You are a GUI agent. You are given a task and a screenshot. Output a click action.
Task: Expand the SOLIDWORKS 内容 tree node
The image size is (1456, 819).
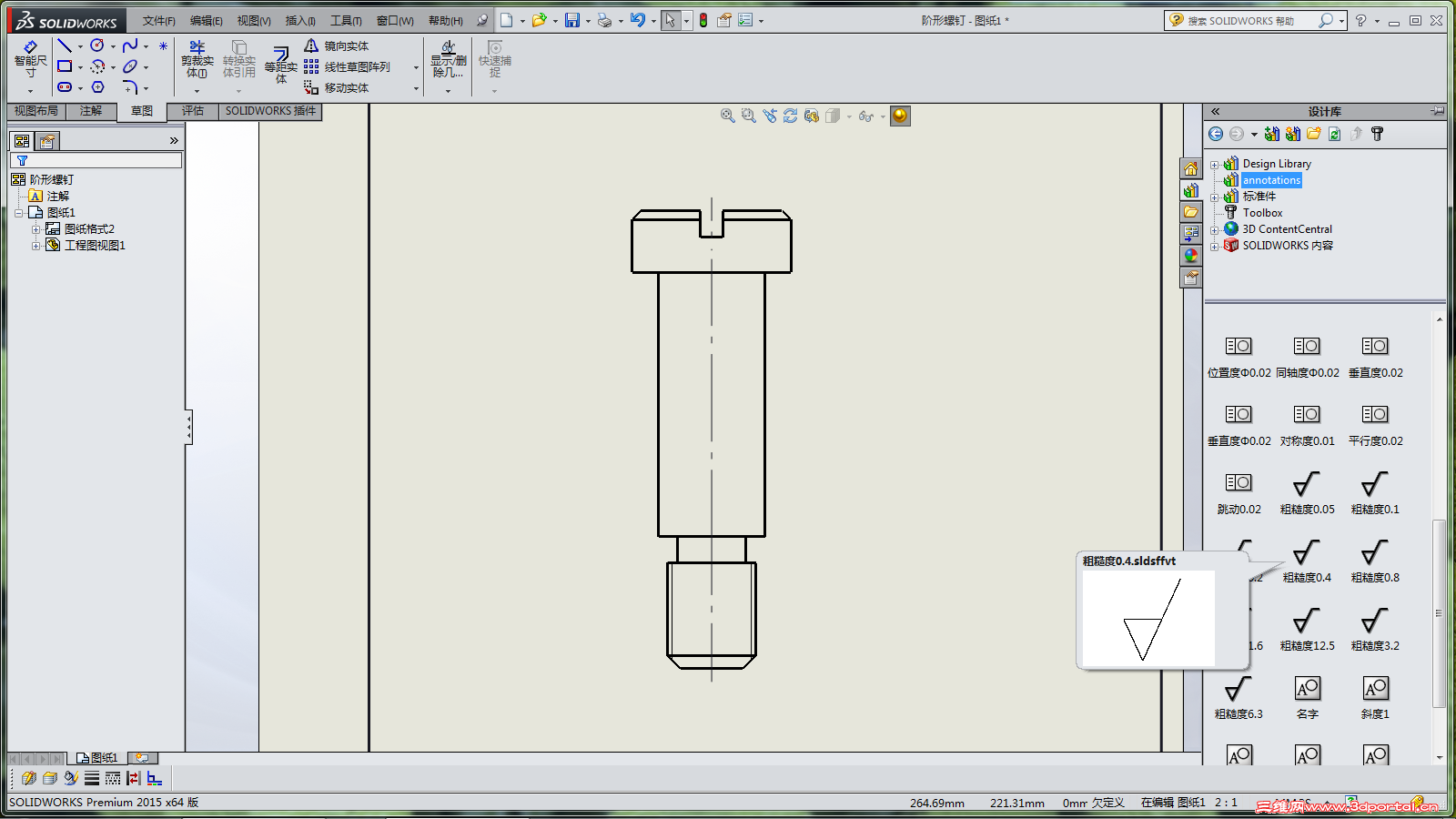tap(1214, 247)
